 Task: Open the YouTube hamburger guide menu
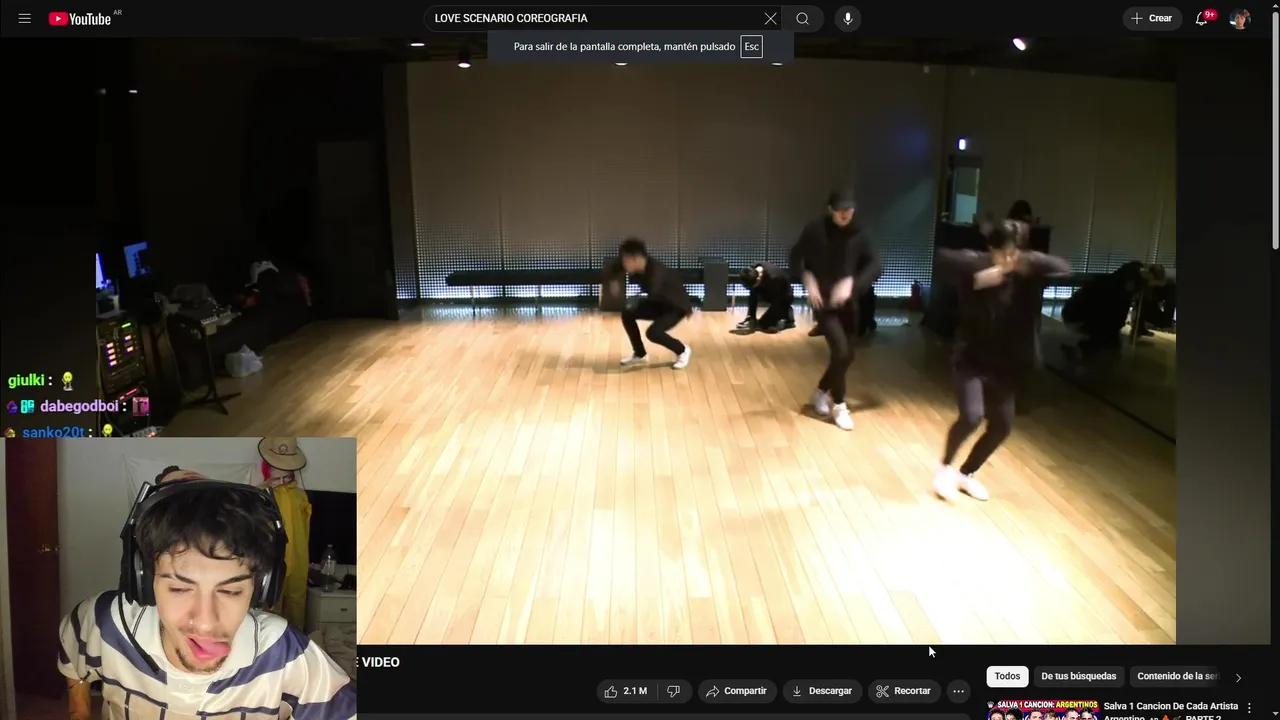24,18
